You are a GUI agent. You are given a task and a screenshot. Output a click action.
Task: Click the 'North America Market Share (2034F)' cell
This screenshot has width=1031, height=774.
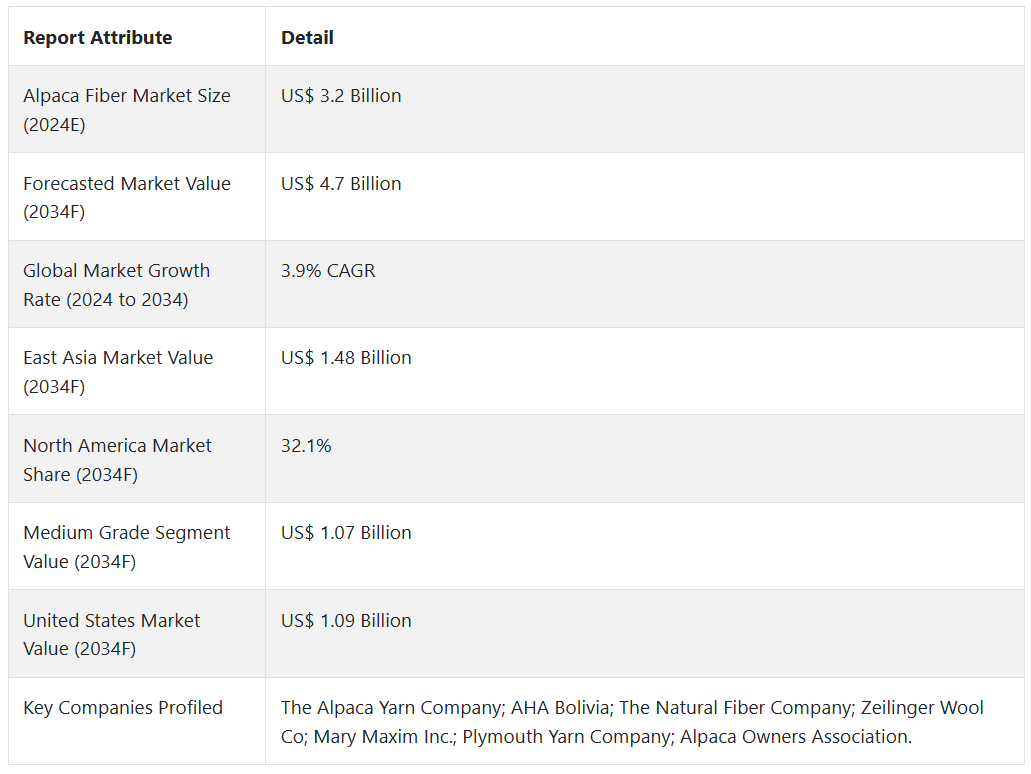[x=117, y=460]
